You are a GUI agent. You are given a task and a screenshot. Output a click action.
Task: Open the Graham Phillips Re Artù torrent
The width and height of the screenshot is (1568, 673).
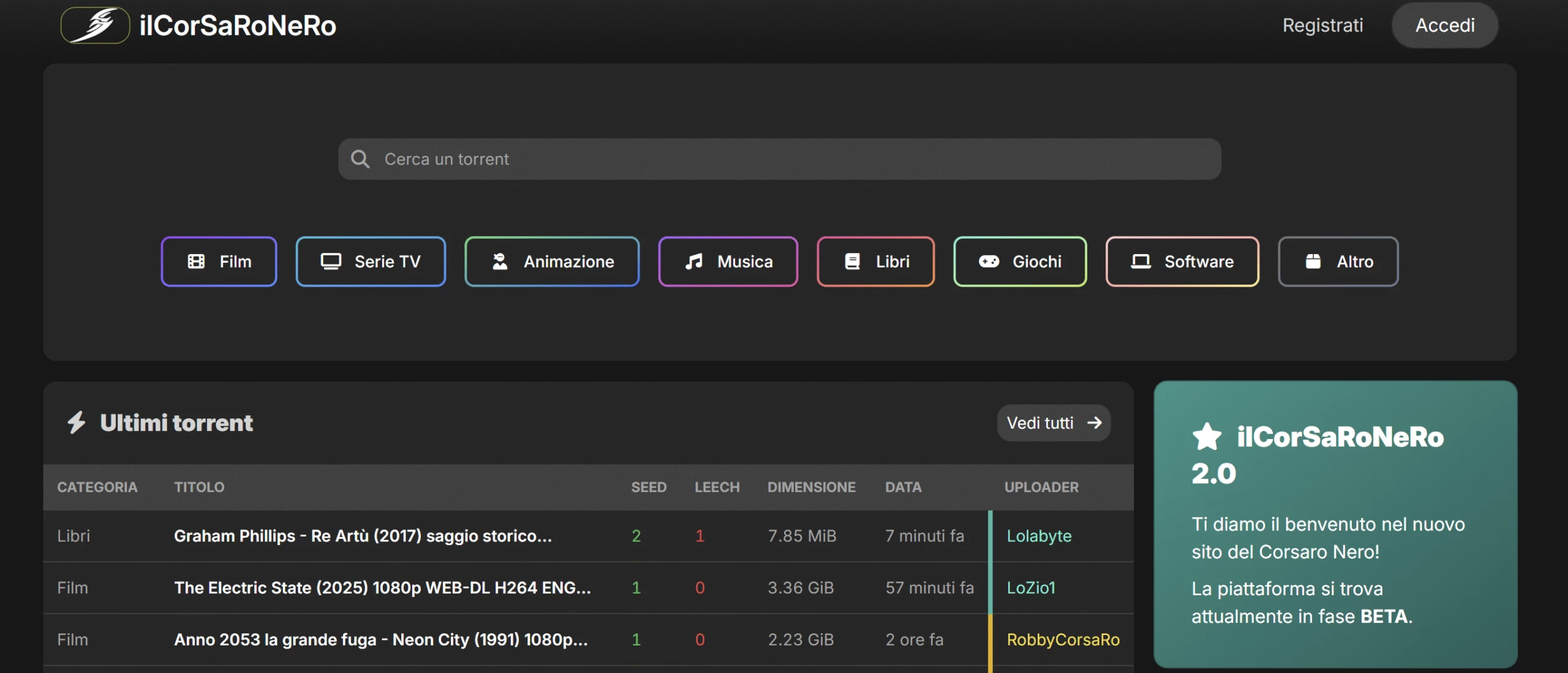click(x=363, y=536)
